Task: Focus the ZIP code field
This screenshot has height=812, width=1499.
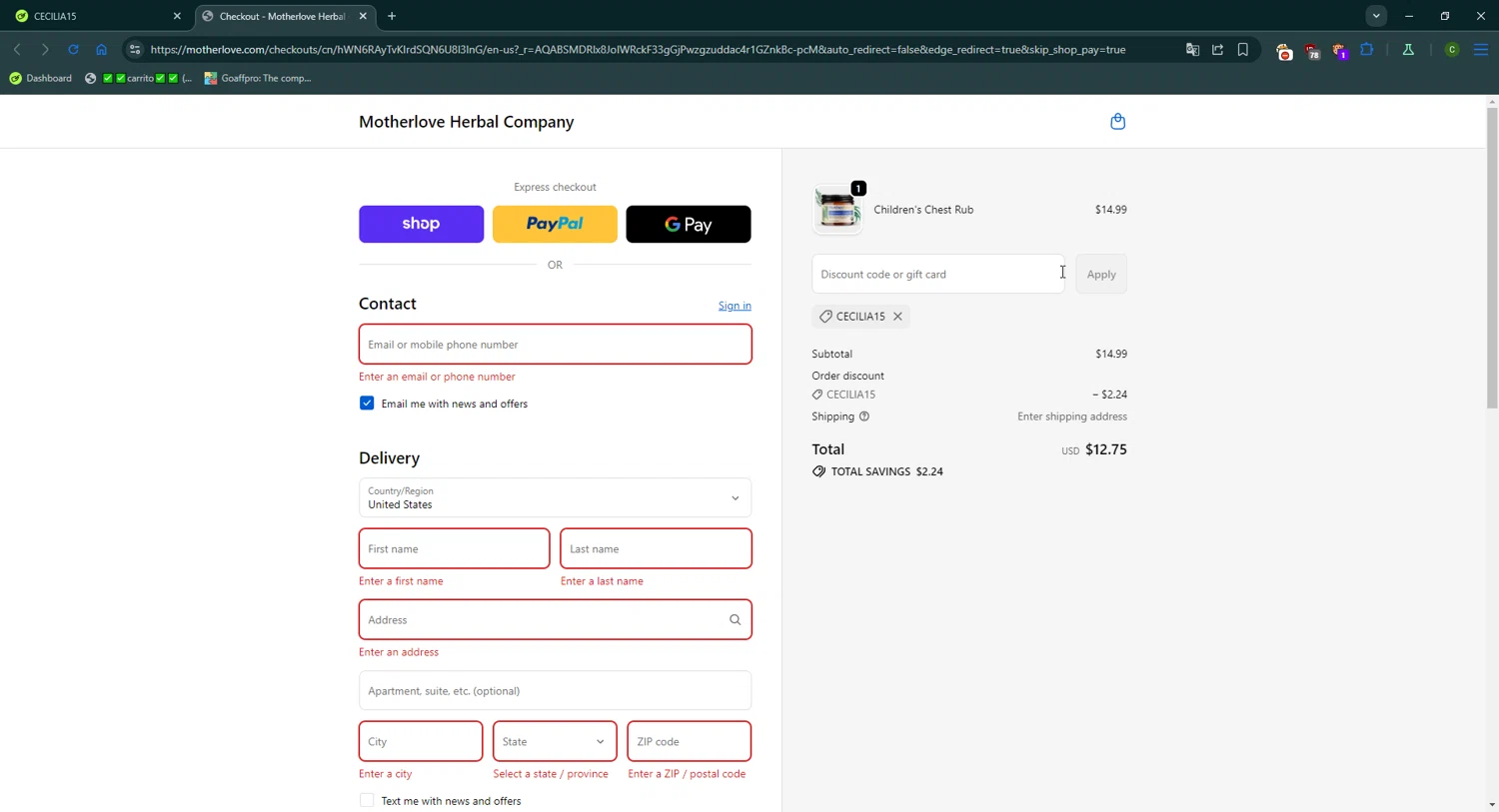Action: 689,742
